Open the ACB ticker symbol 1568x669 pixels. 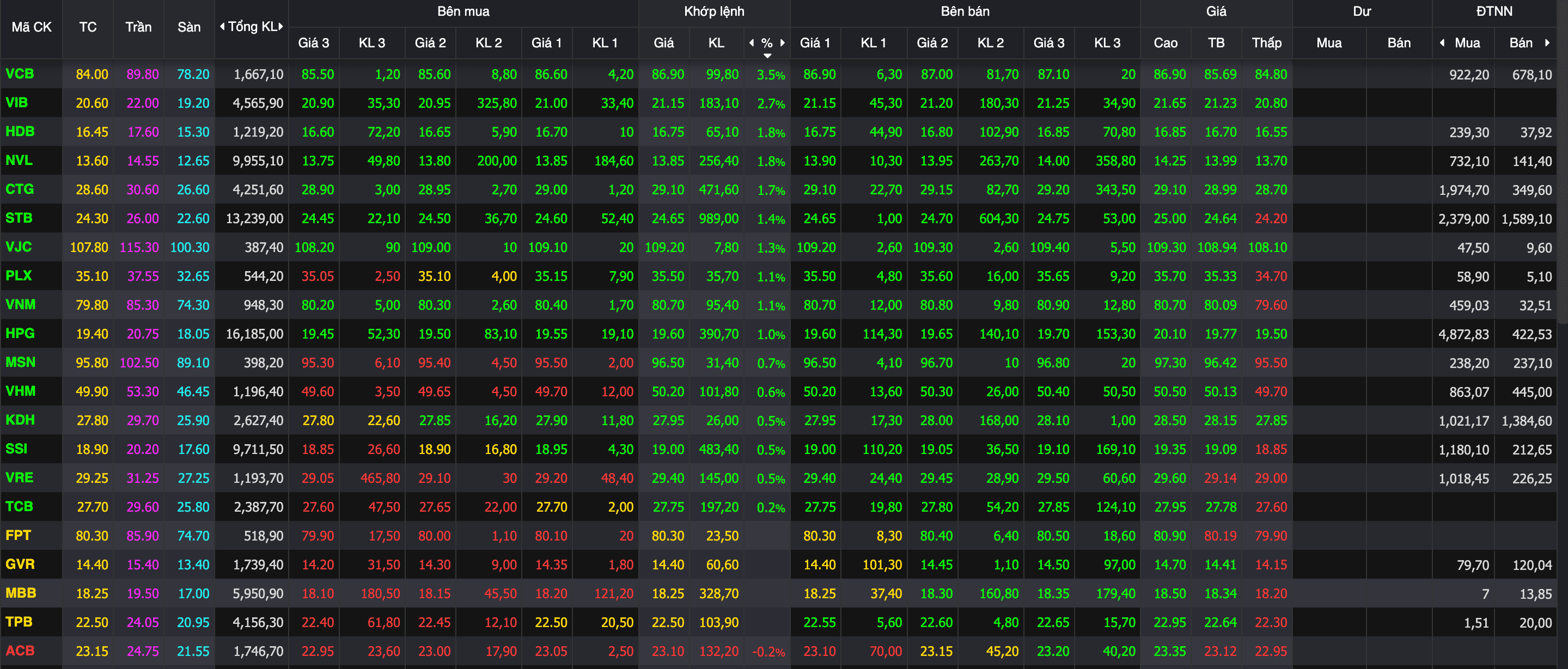pos(20,650)
